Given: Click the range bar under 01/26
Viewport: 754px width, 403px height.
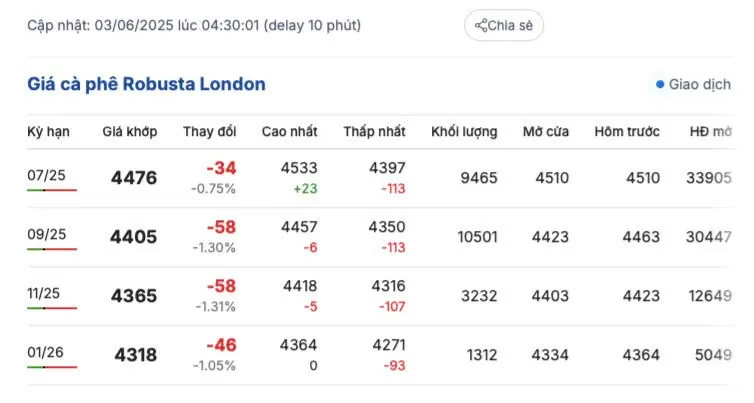Looking at the screenshot, I should (52, 367).
